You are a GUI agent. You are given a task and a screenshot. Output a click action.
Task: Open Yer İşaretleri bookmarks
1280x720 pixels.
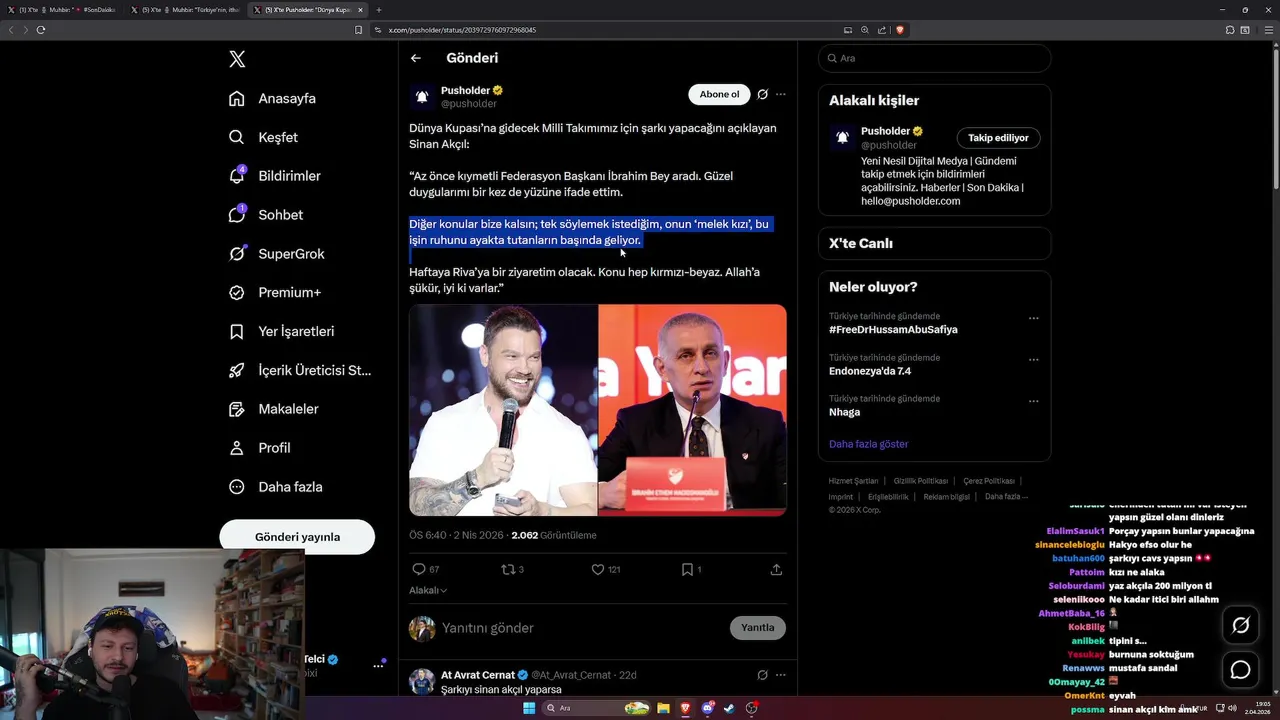(x=281, y=331)
